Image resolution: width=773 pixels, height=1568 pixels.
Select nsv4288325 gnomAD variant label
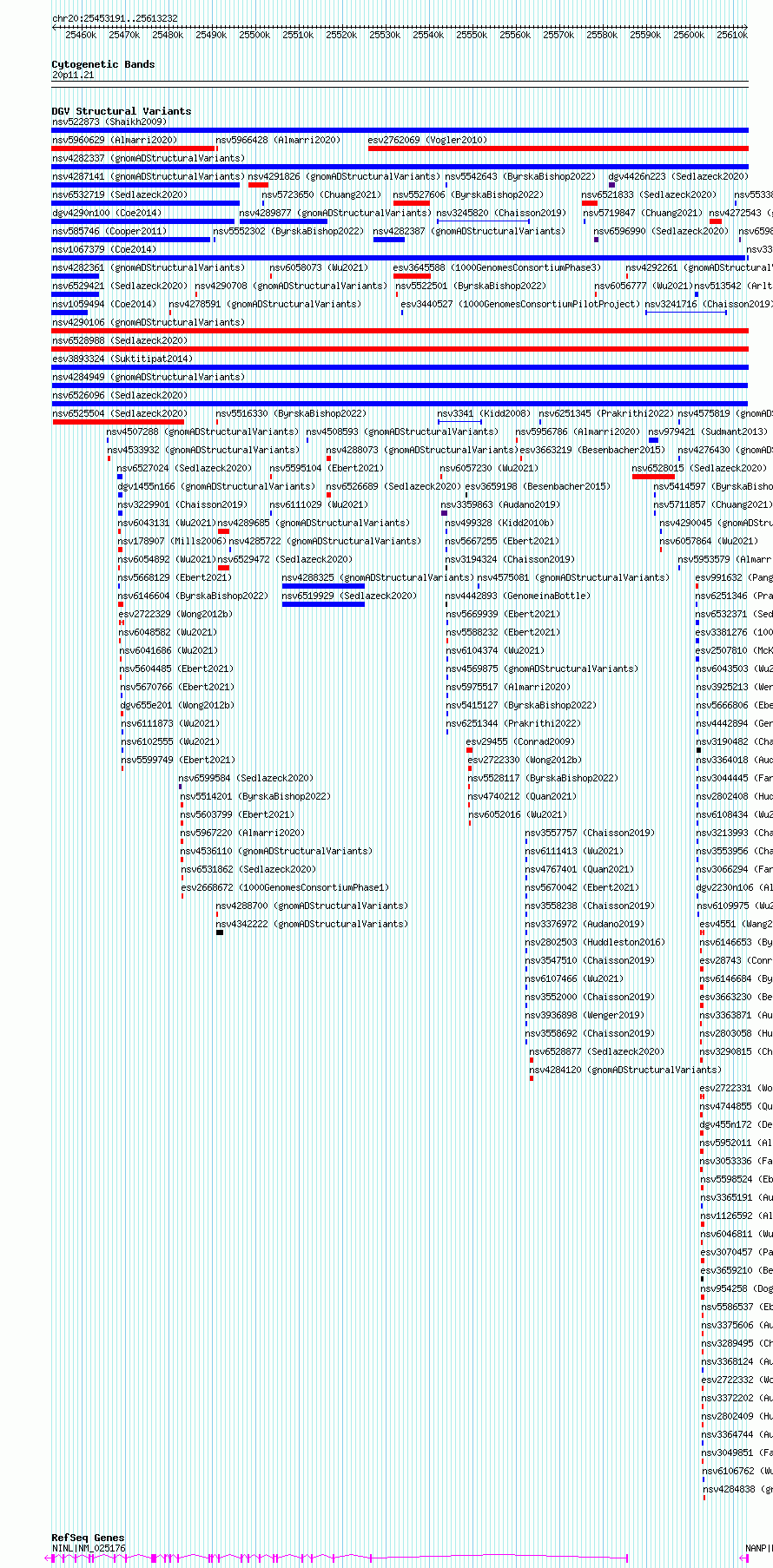click(378, 577)
